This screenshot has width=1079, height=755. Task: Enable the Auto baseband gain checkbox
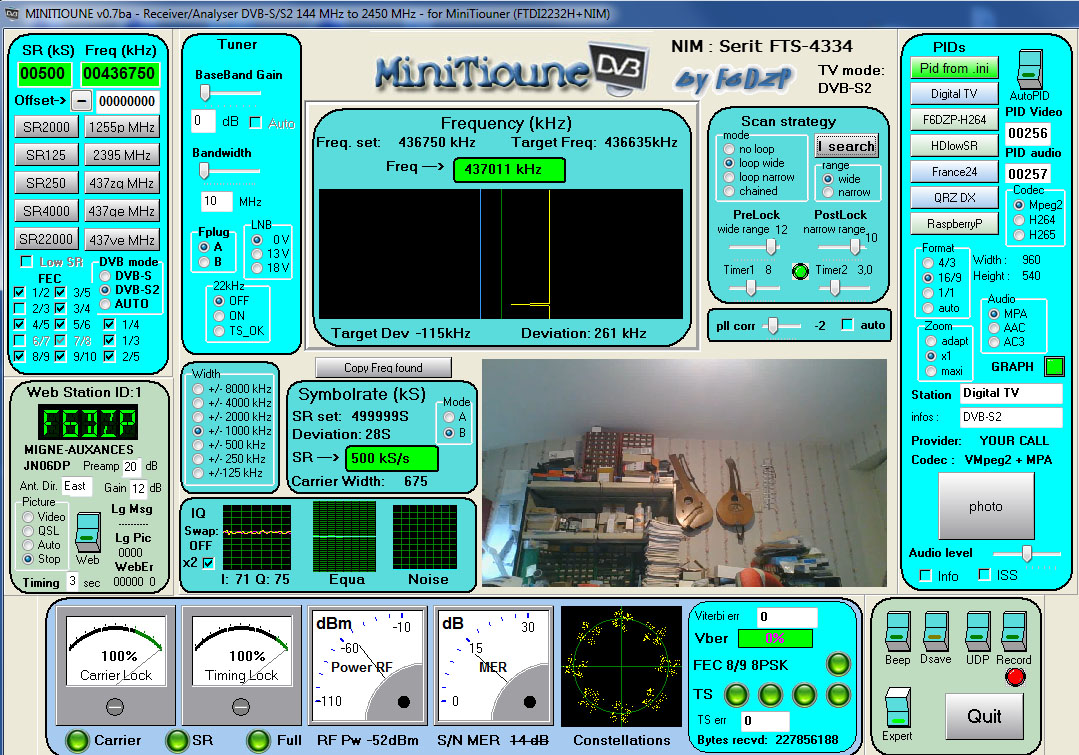(256, 123)
